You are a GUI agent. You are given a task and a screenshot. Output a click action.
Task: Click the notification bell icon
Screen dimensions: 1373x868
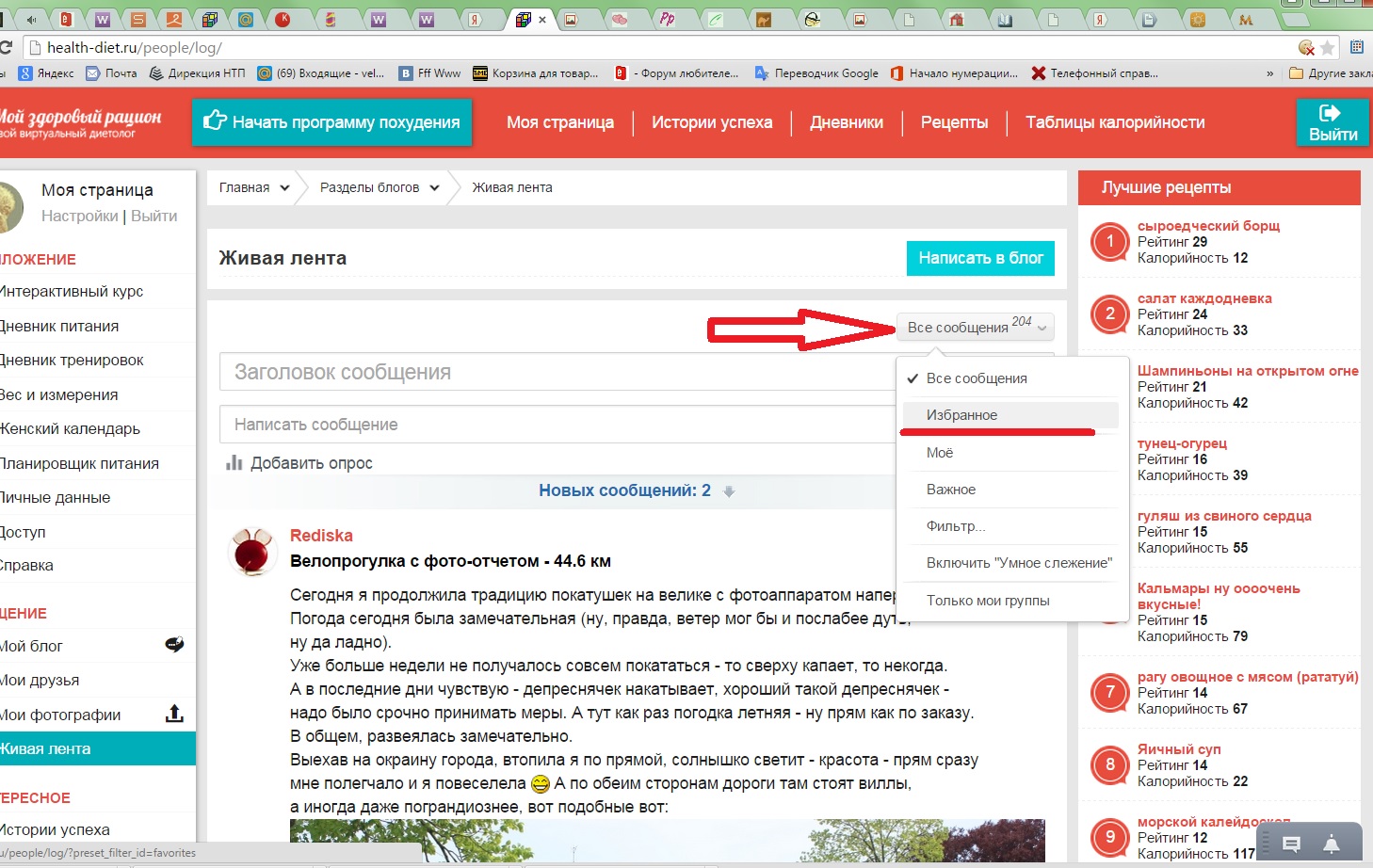1331,844
